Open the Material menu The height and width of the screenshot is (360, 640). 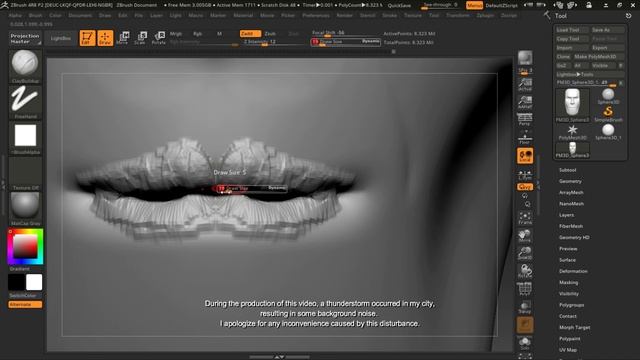click(243, 16)
